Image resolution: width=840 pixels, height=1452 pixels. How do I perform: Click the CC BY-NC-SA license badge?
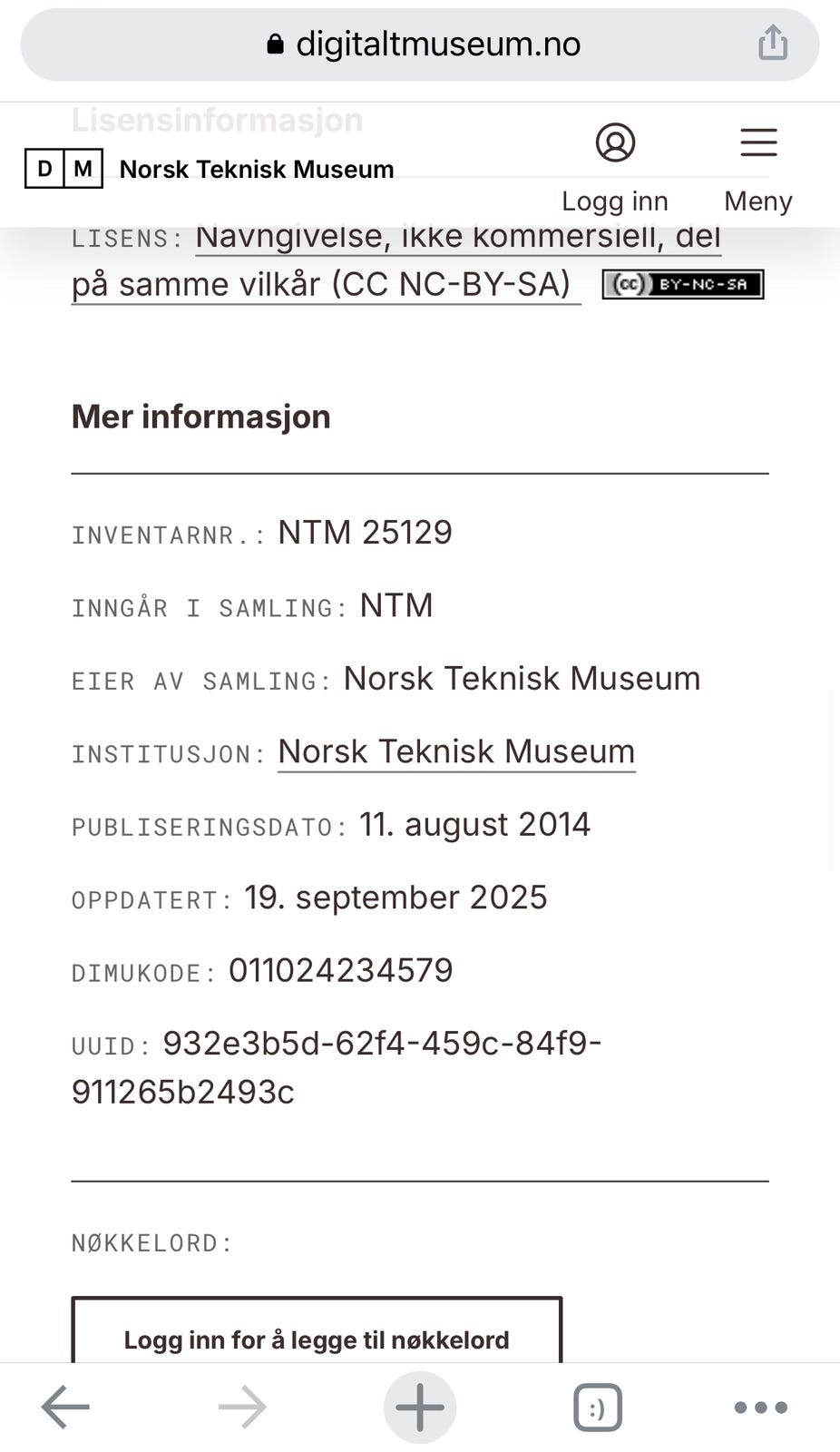683,284
